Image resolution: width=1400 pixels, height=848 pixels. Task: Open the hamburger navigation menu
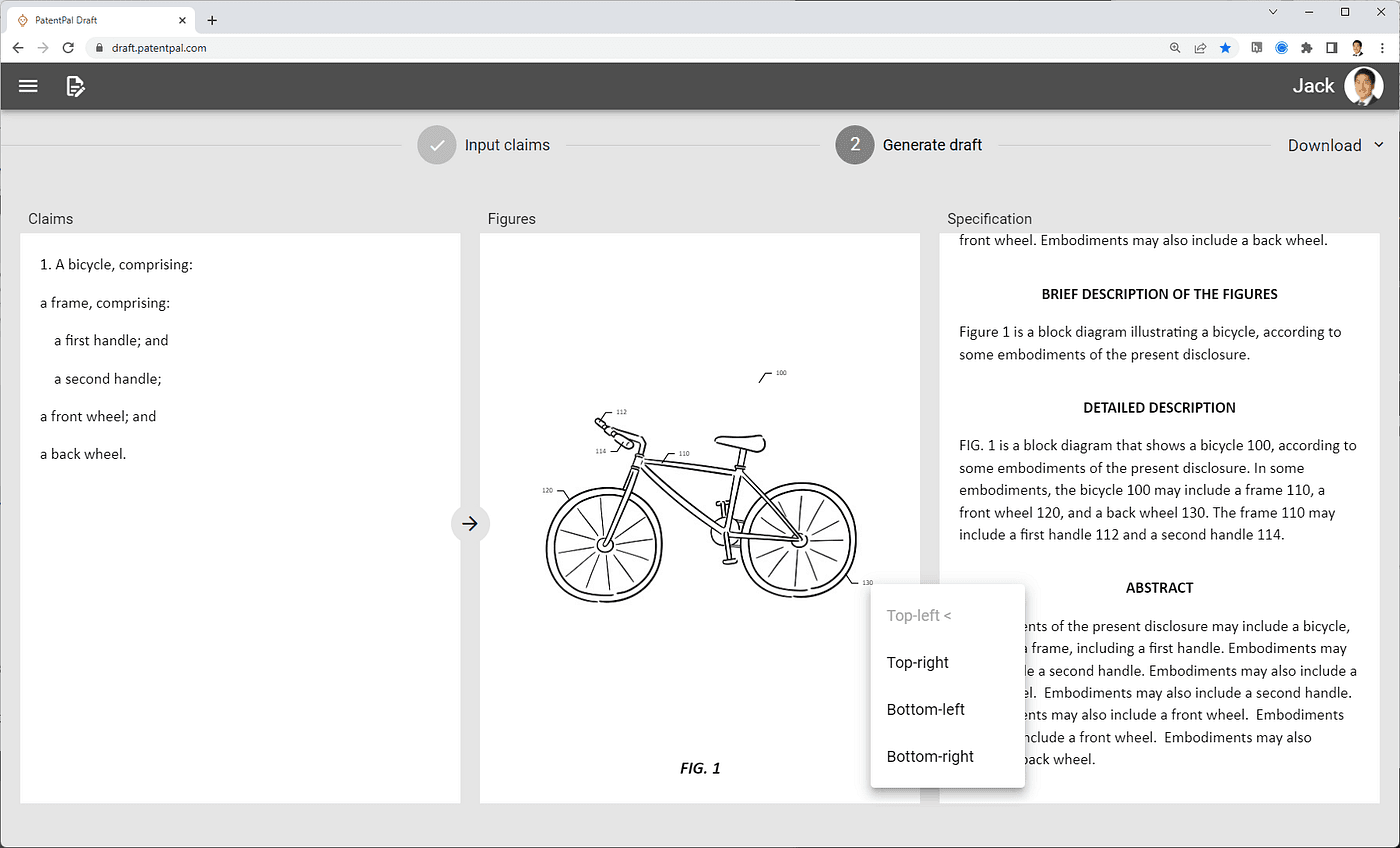coord(28,86)
